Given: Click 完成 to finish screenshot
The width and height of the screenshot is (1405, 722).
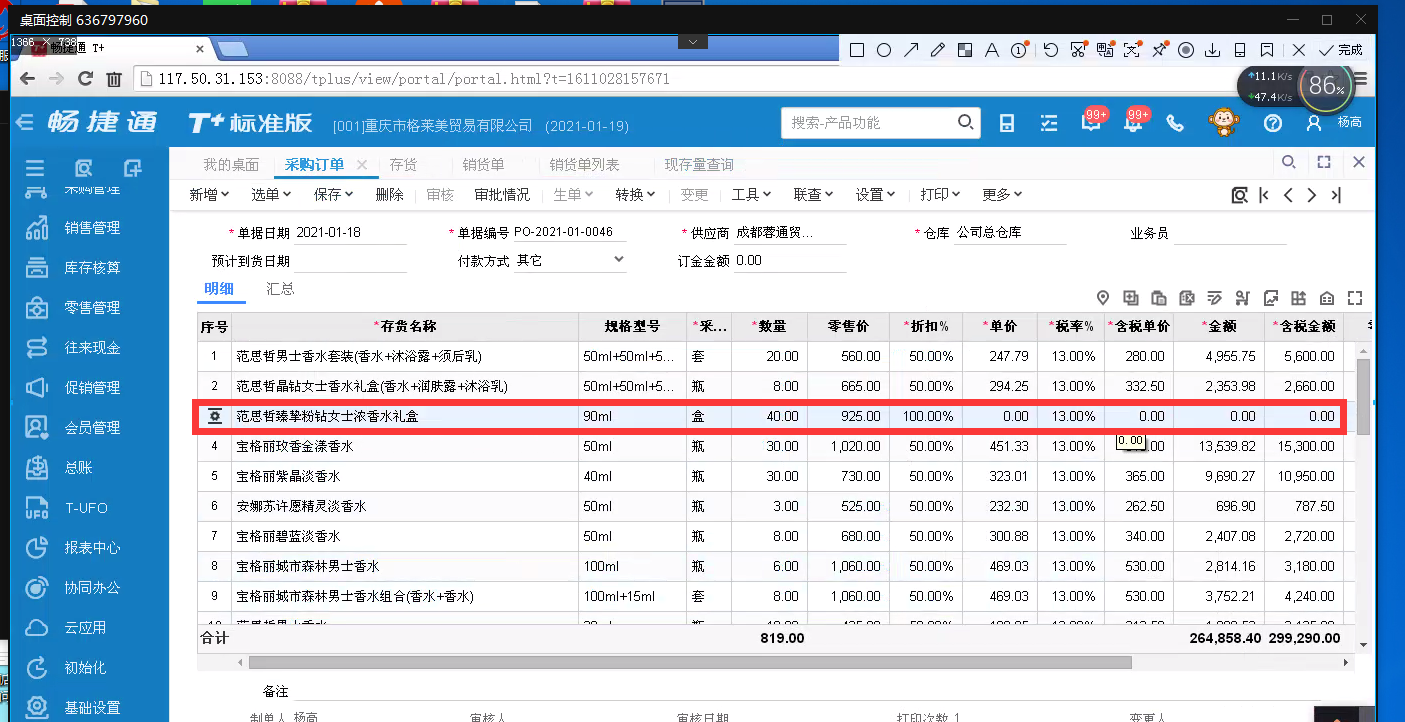Looking at the screenshot, I should click(1341, 49).
